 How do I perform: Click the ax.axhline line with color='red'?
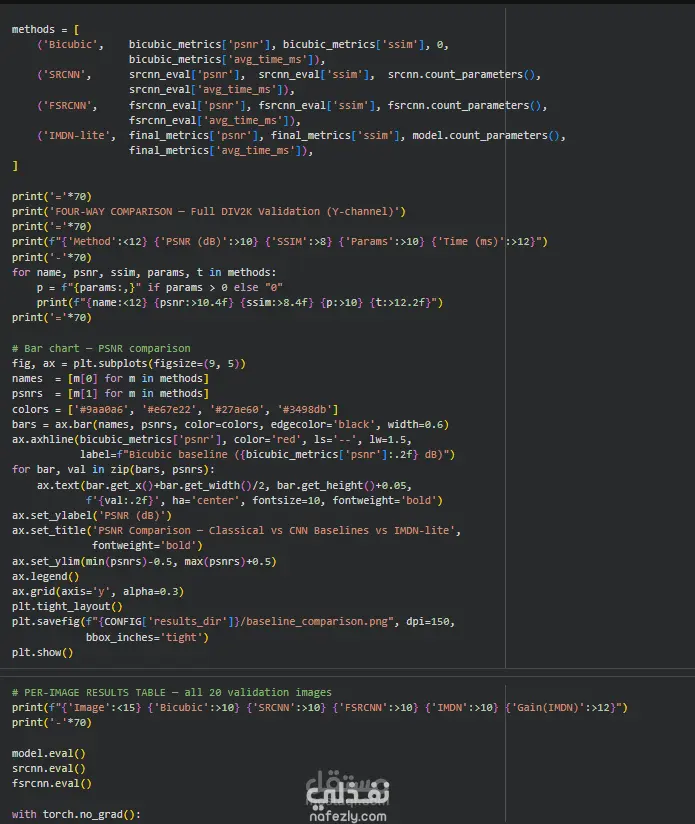212,439
